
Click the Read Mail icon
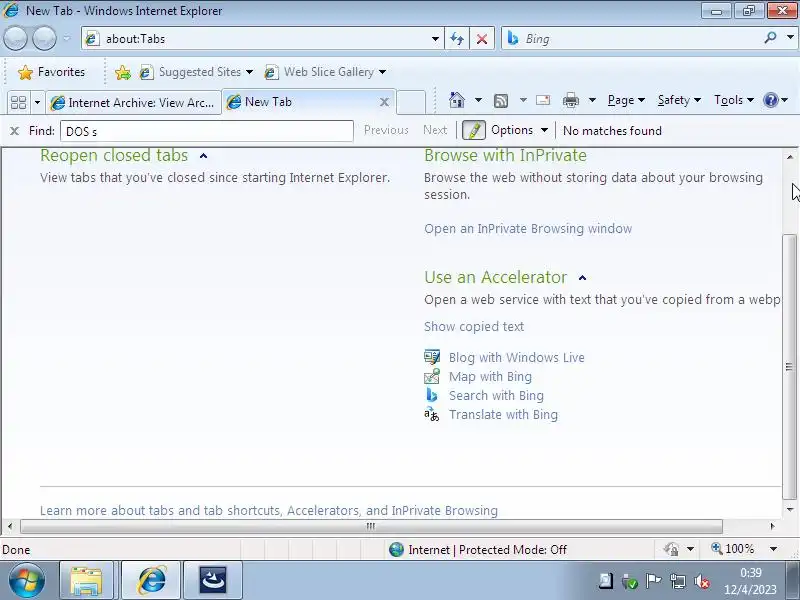(543, 100)
